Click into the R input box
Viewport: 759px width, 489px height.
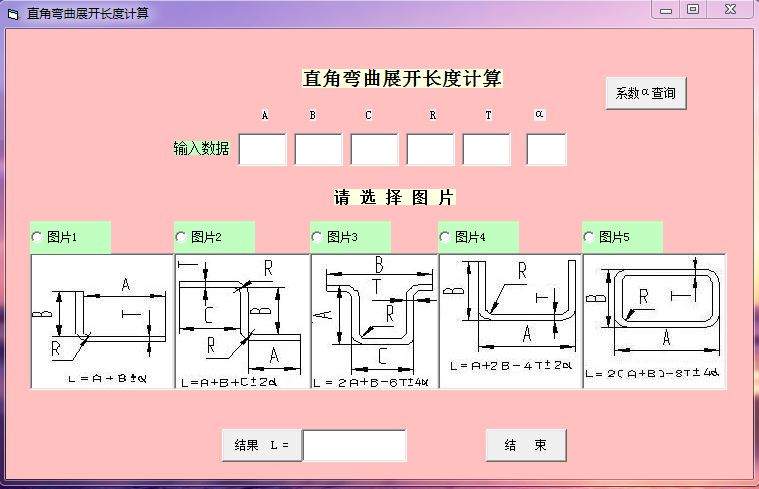point(430,150)
